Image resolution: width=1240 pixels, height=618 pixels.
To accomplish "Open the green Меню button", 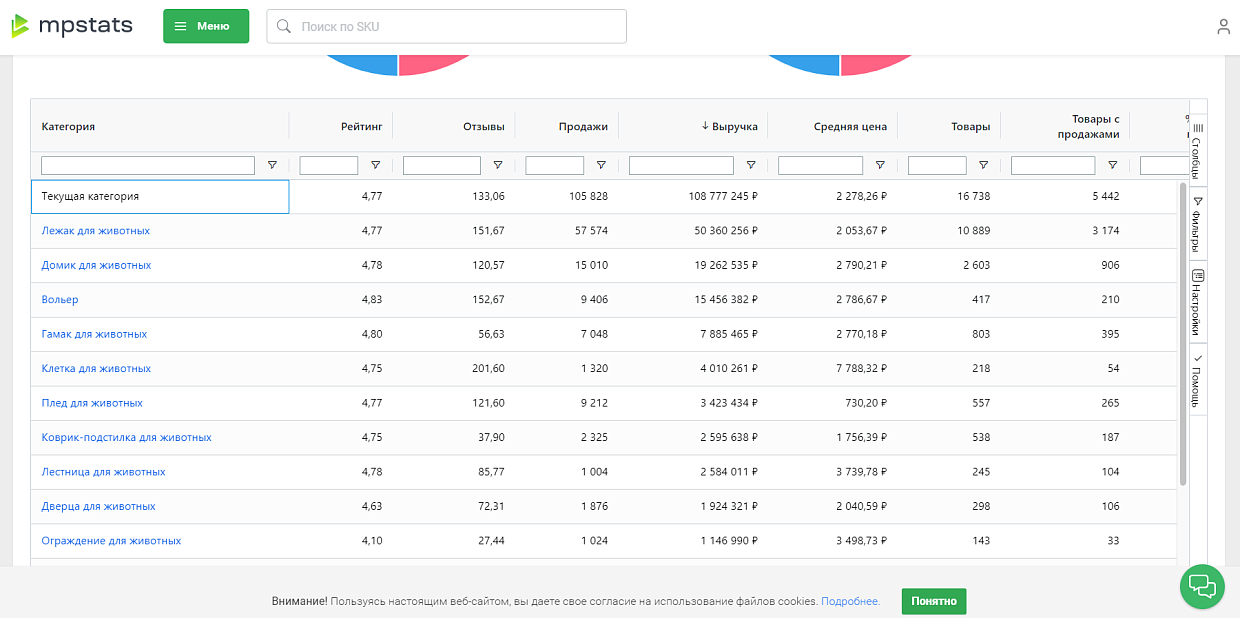I will coord(206,26).
